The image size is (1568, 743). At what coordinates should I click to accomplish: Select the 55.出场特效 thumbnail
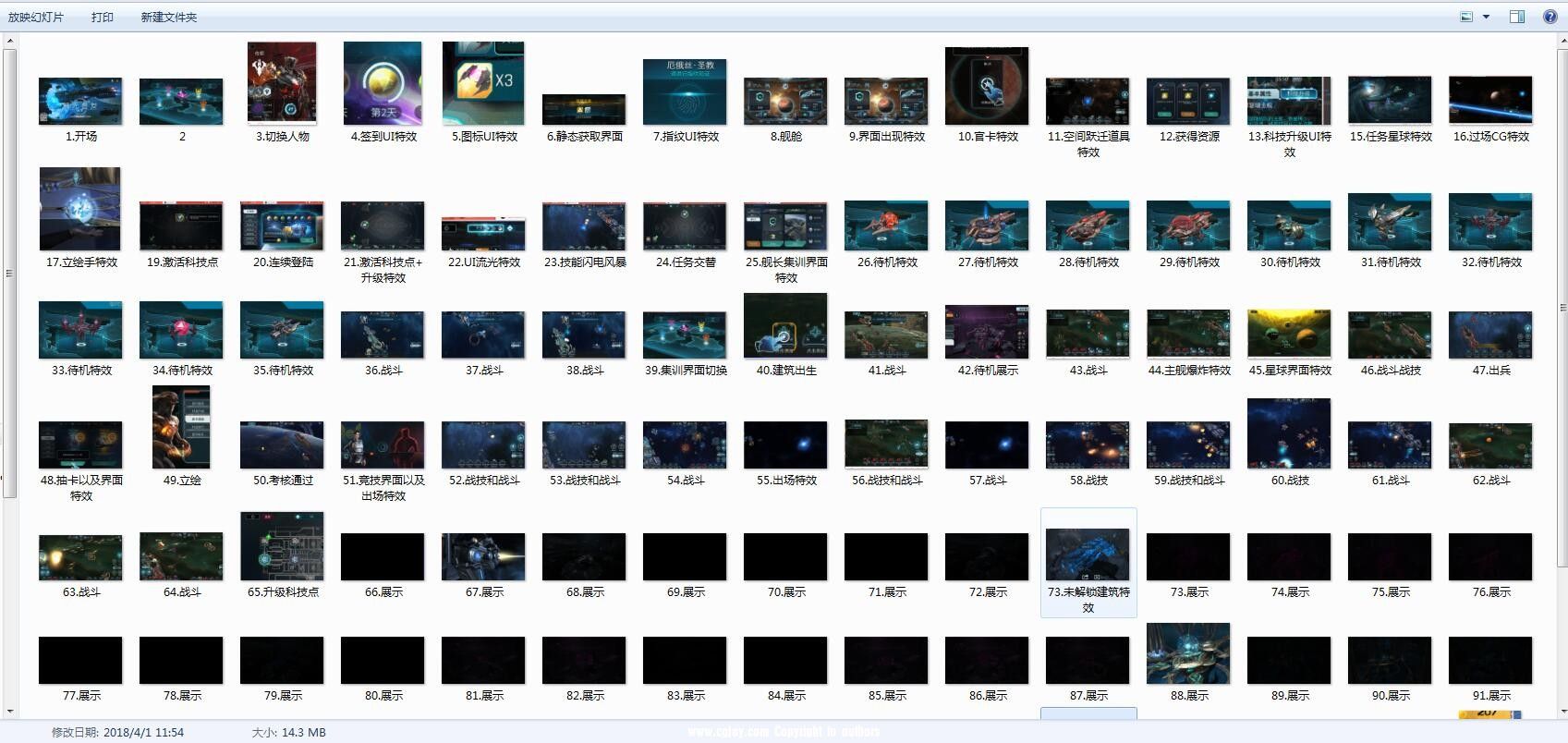(785, 445)
